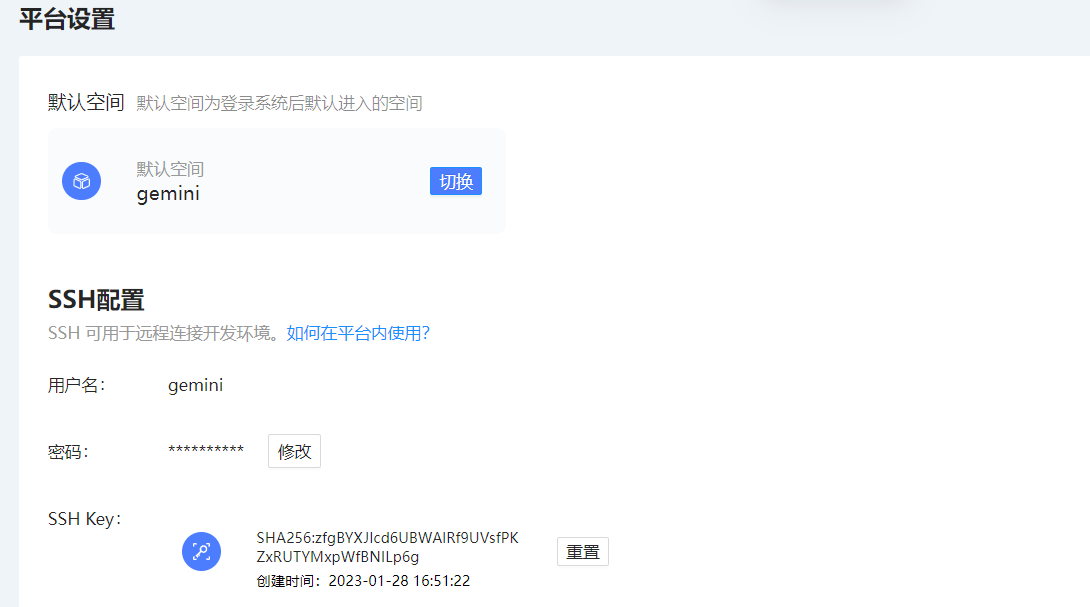
Task: Click the SSH配置 section heading
Action: [x=96, y=300]
